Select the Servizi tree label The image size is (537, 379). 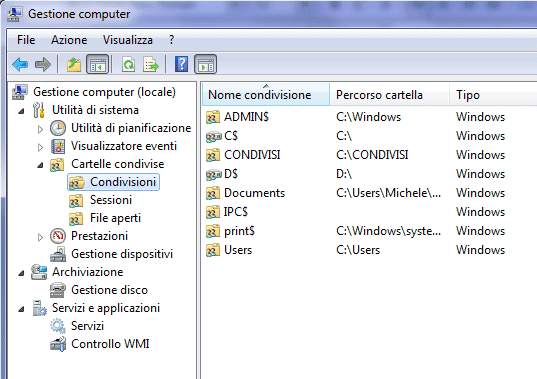[x=87, y=326]
